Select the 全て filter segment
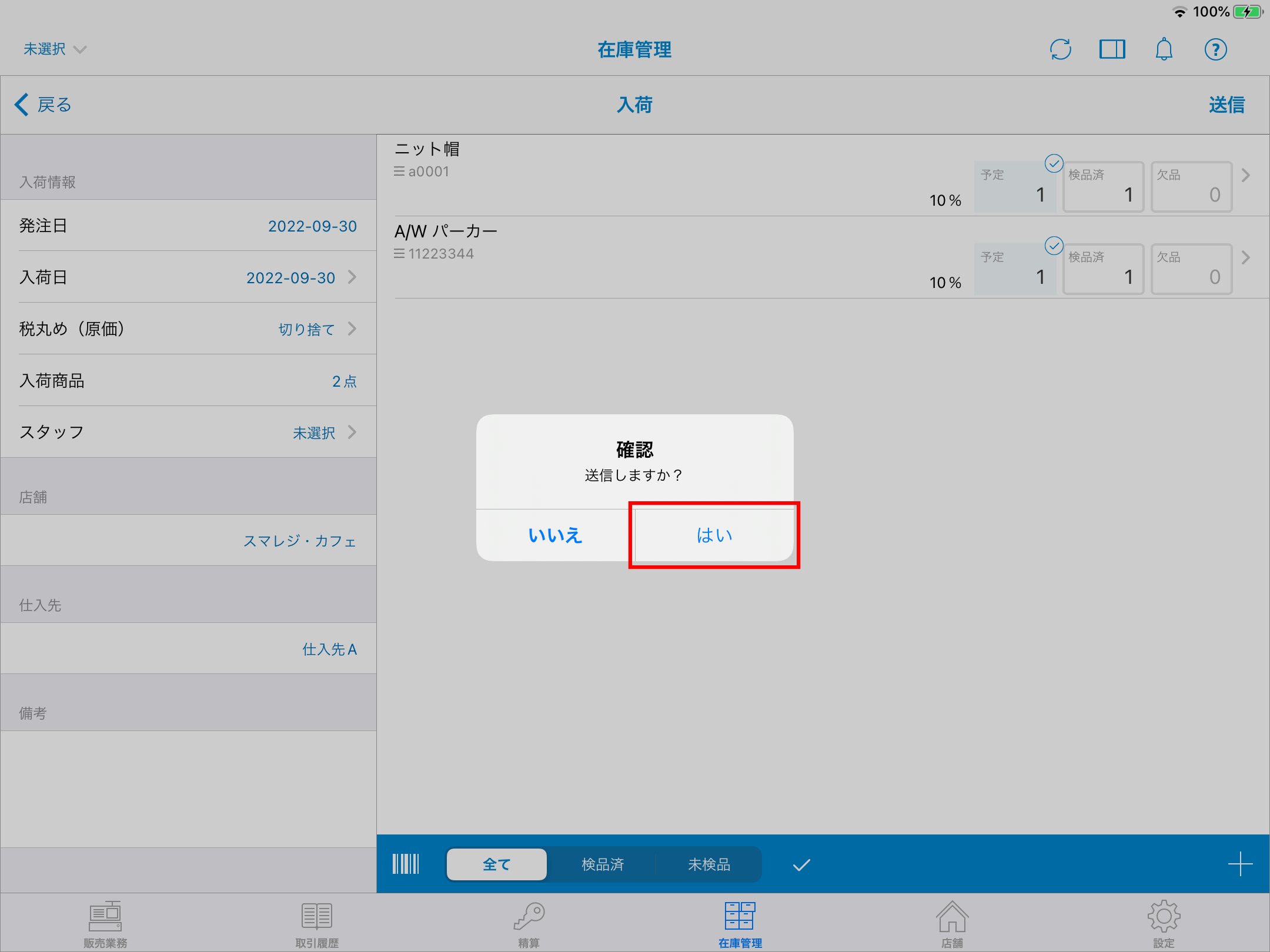This screenshot has width=1270, height=952. pos(497,864)
